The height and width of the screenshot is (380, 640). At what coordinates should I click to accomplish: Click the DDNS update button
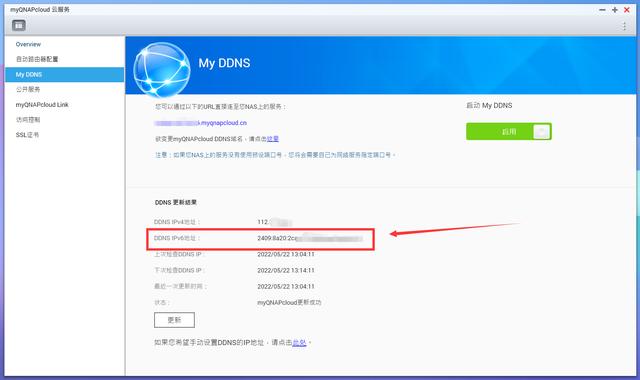click(x=174, y=320)
